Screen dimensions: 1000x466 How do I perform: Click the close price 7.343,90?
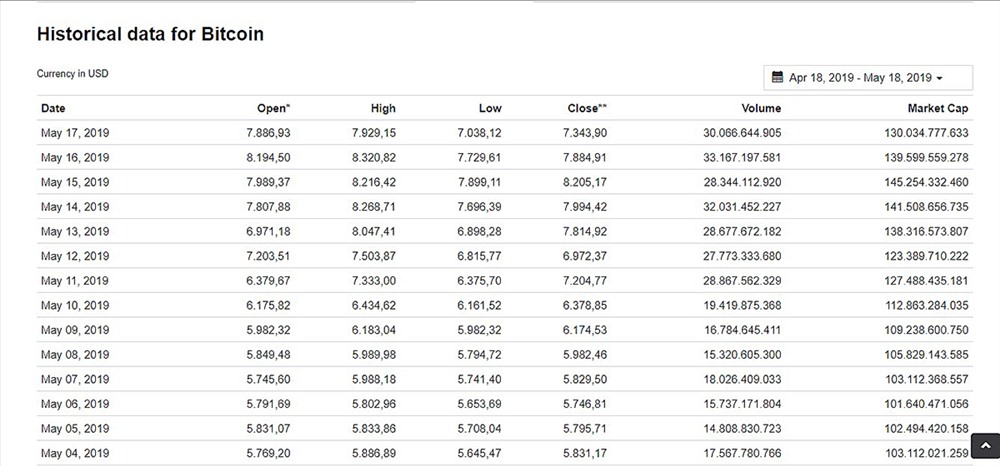click(585, 133)
